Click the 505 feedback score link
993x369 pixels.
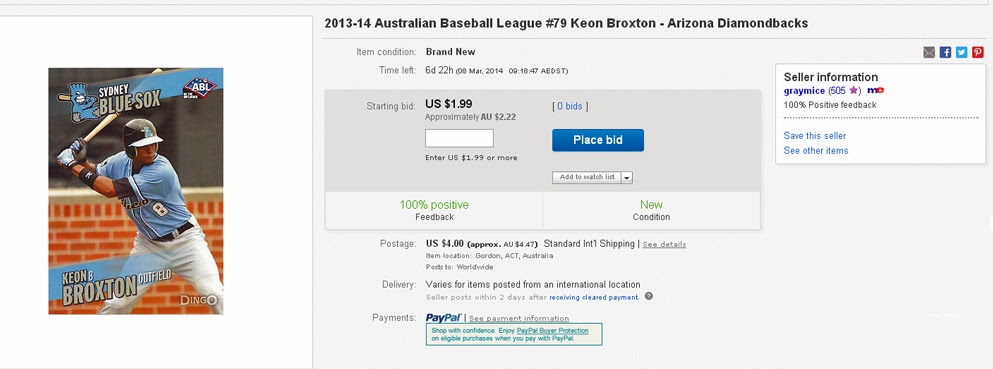pos(838,91)
